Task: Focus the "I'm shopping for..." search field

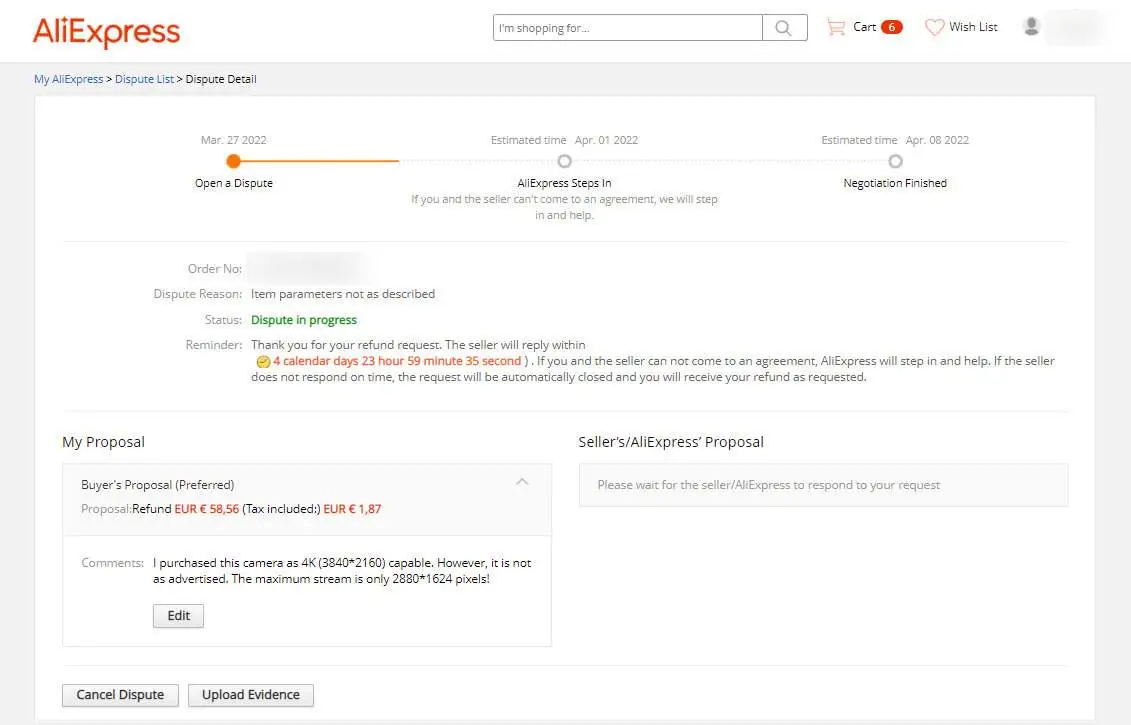Action: (628, 28)
